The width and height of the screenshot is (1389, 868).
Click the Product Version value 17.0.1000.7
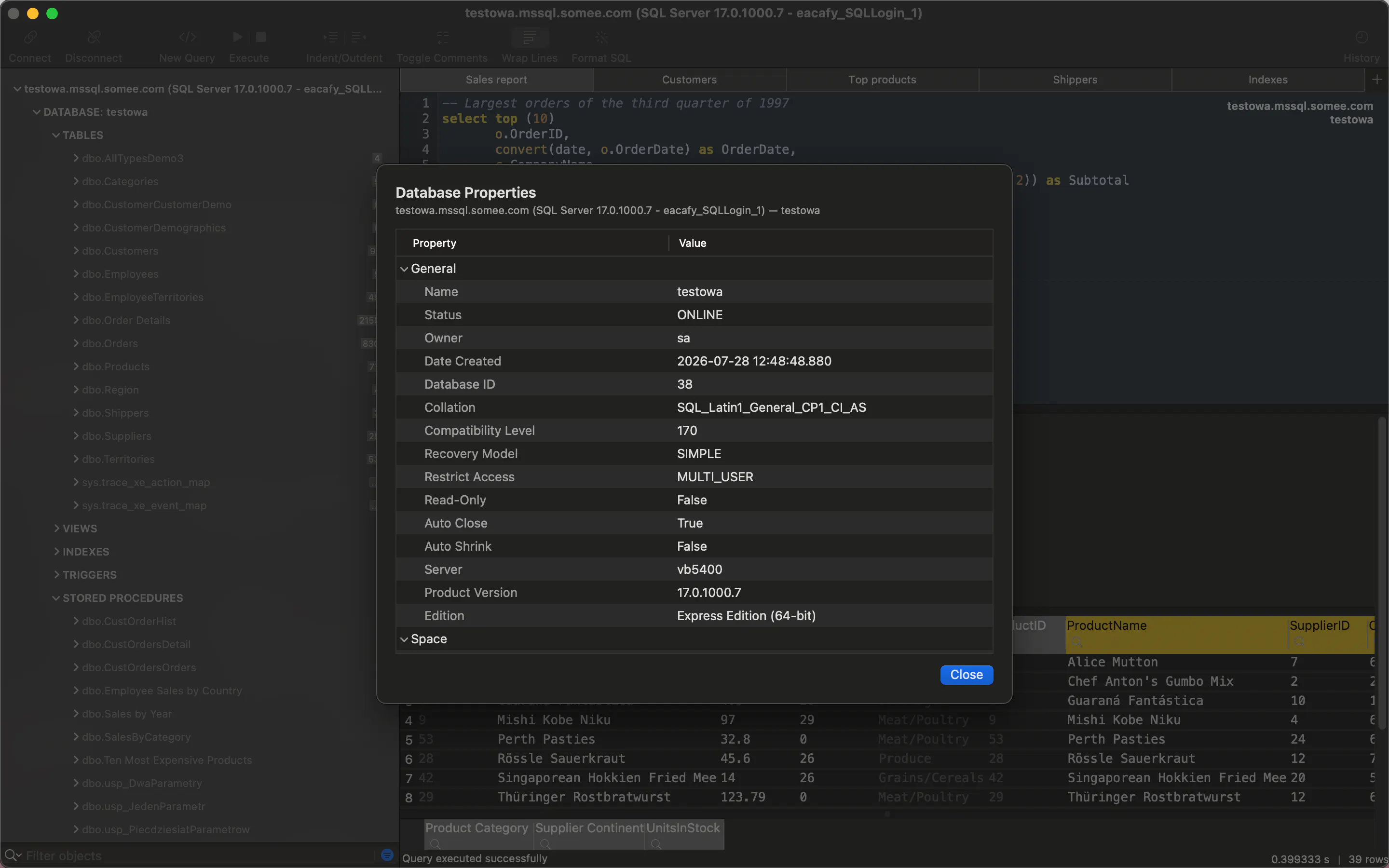pos(709,593)
